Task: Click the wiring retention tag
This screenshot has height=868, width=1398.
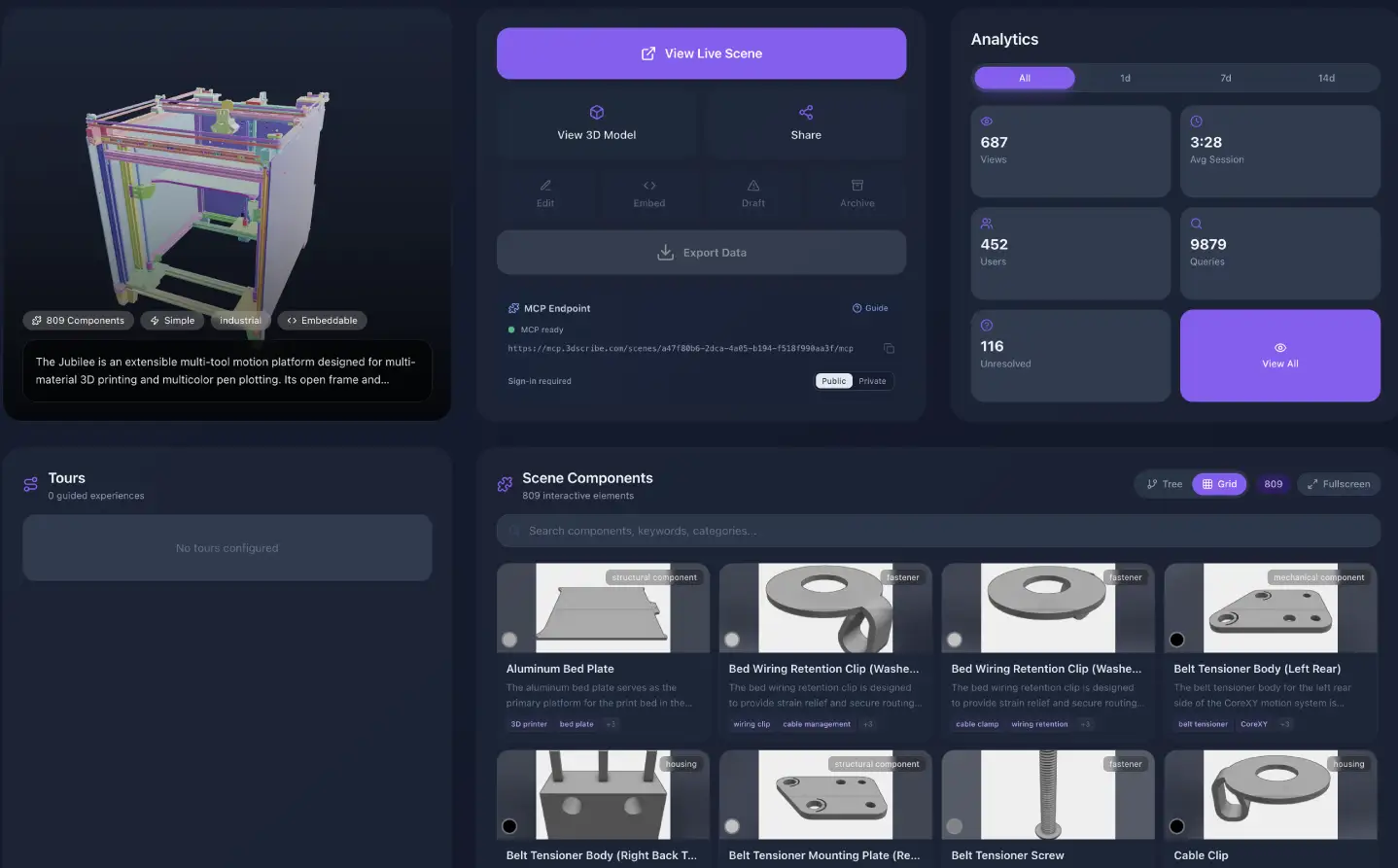Action: click(x=1039, y=724)
